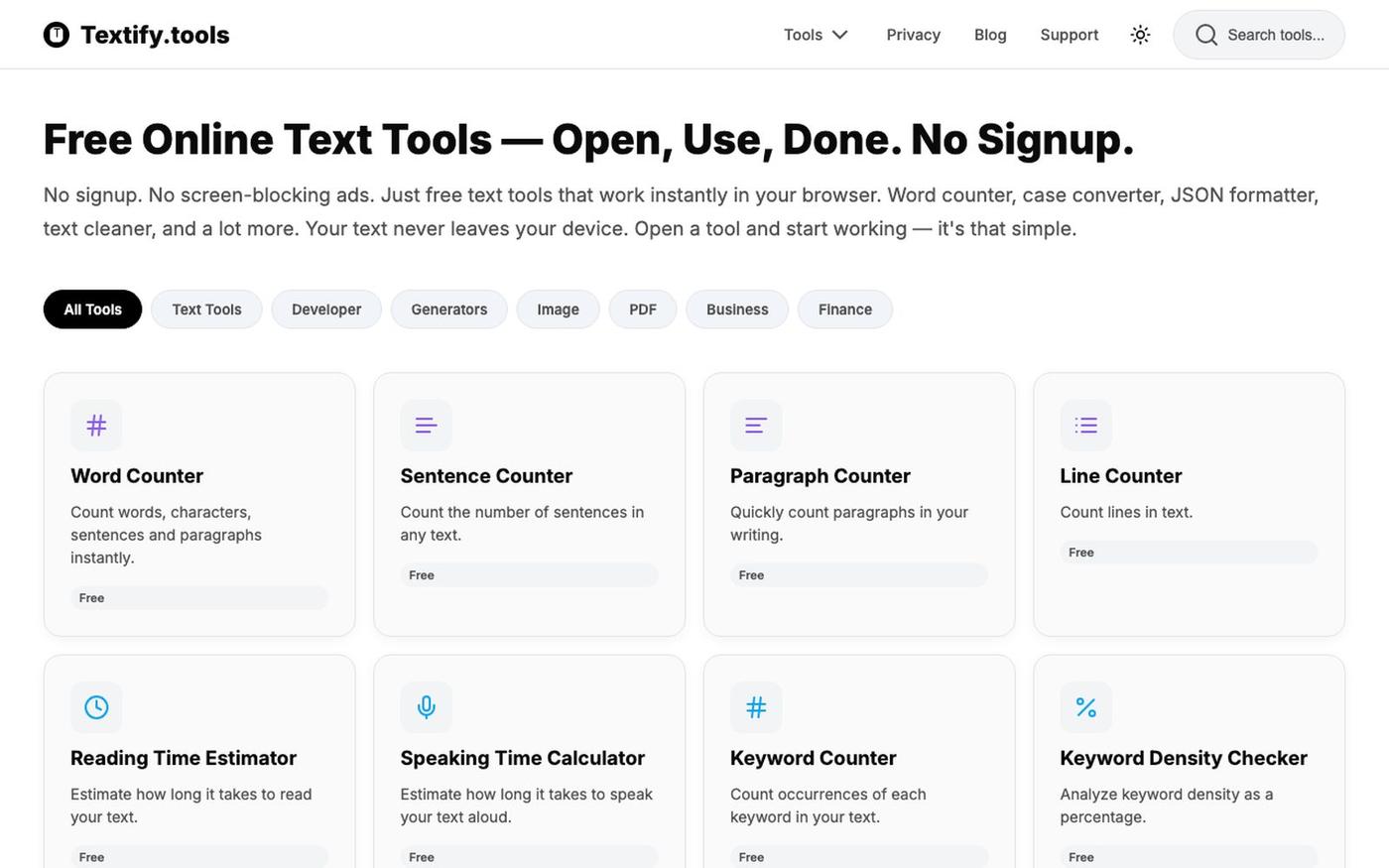Open the Blog link
The width and height of the screenshot is (1389, 868).
pyautogui.click(x=990, y=35)
